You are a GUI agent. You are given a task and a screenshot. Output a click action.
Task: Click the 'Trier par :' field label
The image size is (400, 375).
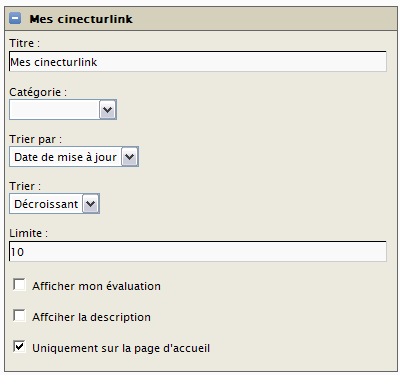coord(35,139)
